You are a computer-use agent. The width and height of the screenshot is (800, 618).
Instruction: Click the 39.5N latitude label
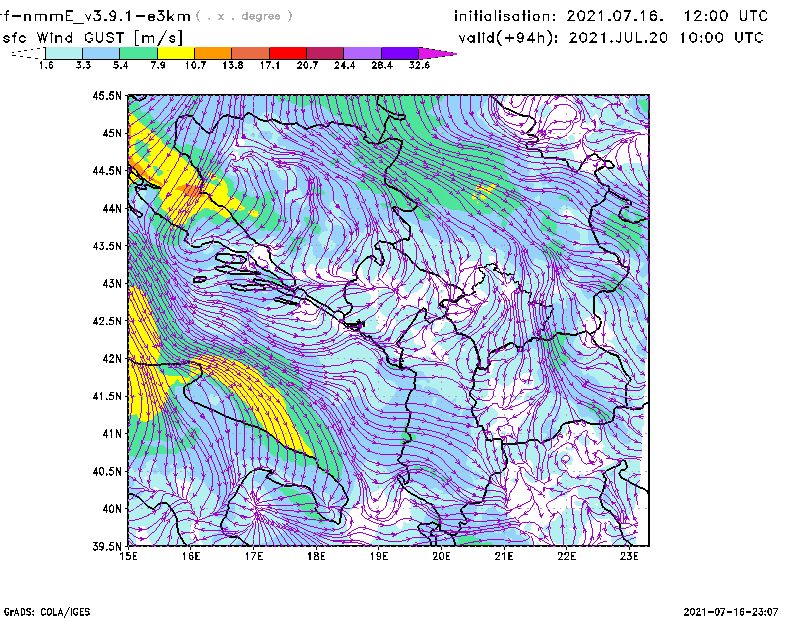tap(107, 547)
